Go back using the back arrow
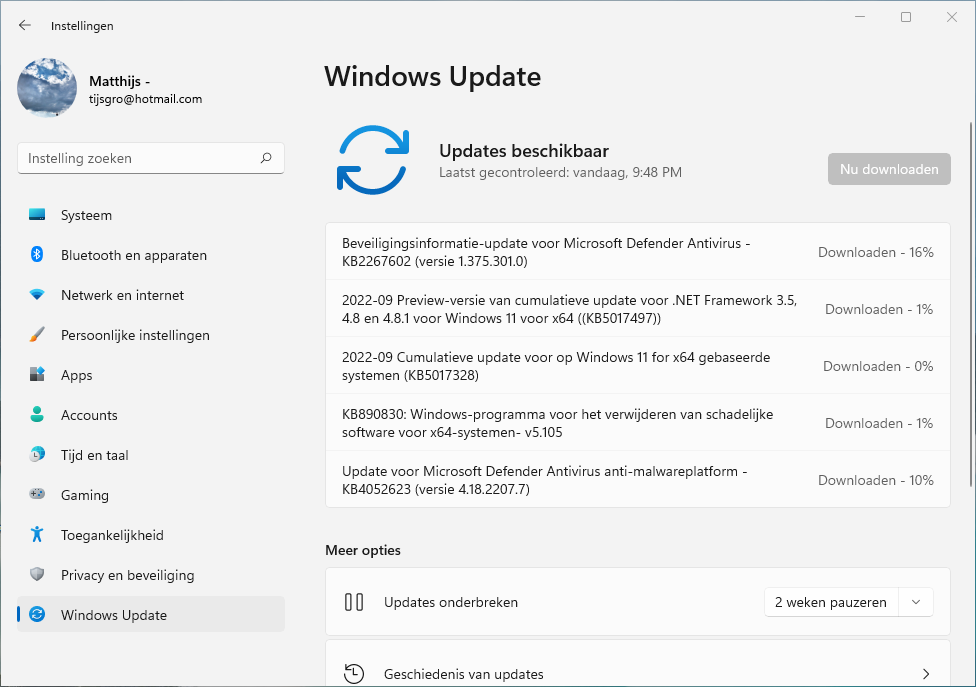 click(25, 26)
